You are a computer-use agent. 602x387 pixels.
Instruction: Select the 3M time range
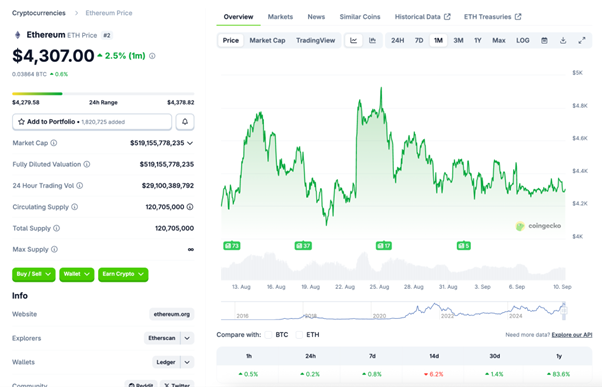click(458, 40)
